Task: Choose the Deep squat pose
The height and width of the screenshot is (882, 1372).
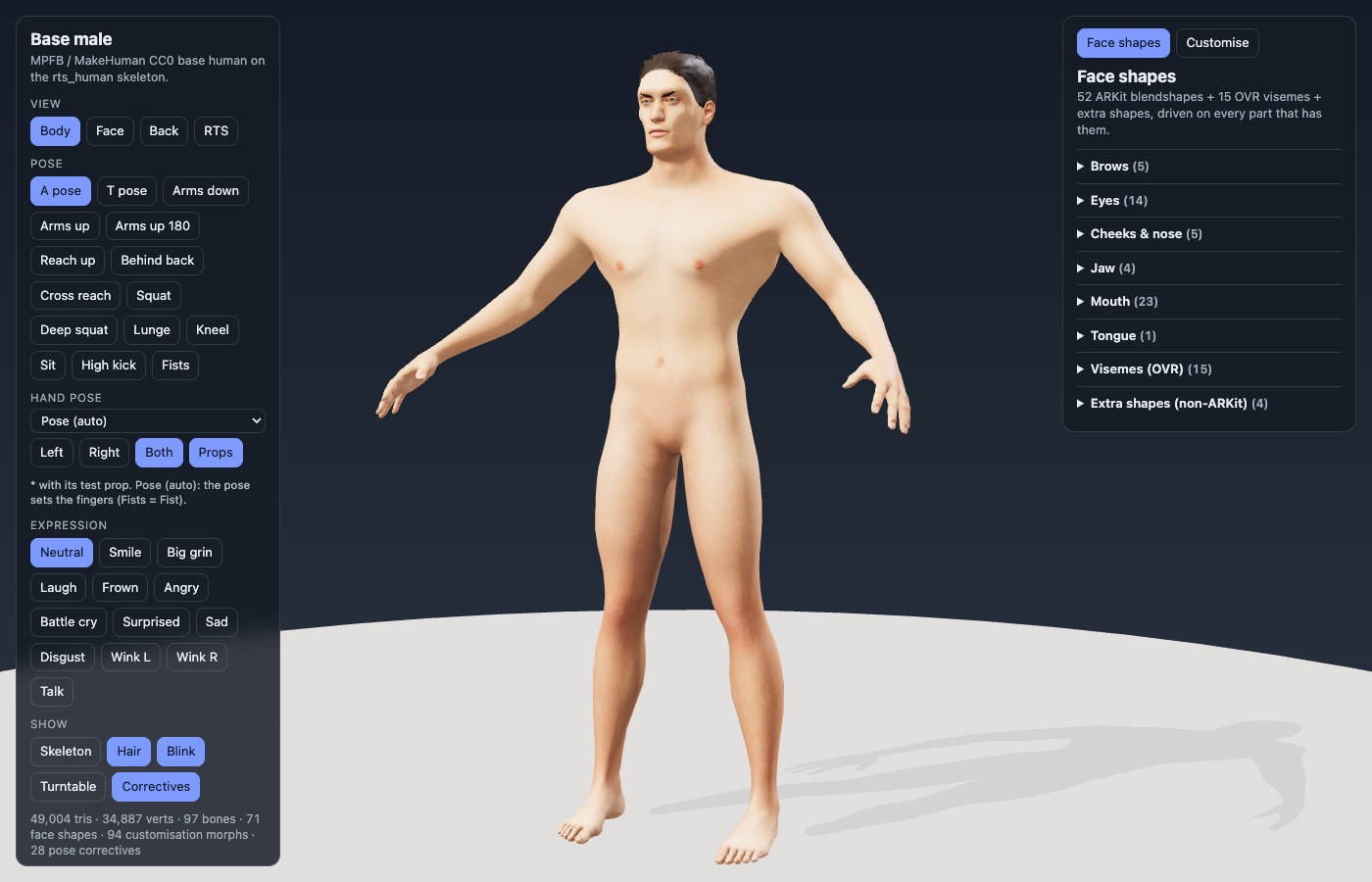Action: pyautogui.click(x=74, y=330)
